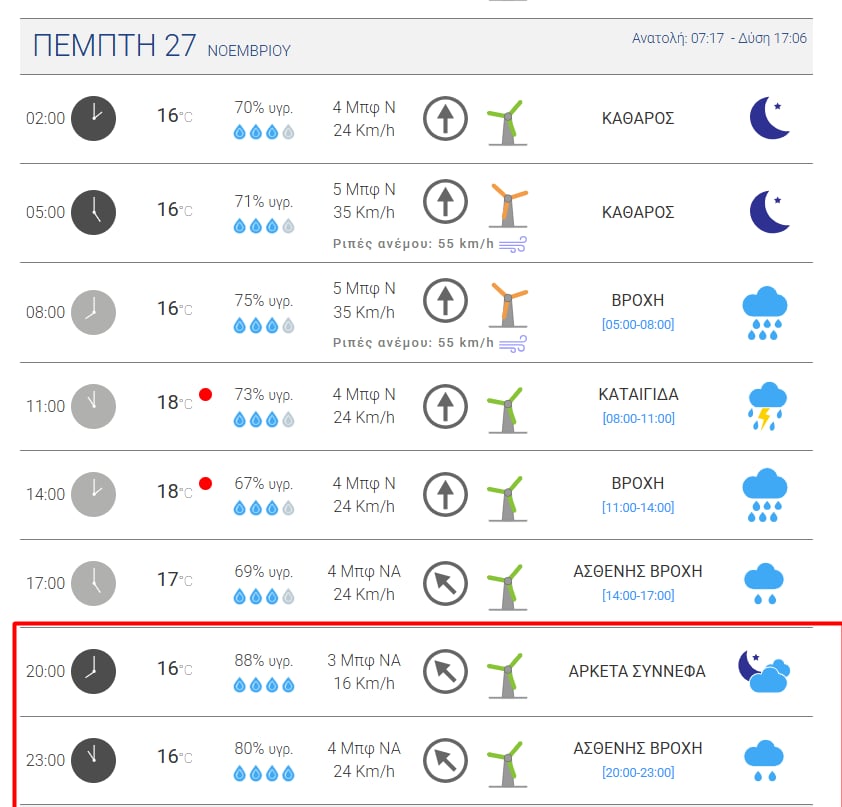The image size is (842, 807).
Task: Click the sunrise and sunset times text
Action: pos(719,38)
